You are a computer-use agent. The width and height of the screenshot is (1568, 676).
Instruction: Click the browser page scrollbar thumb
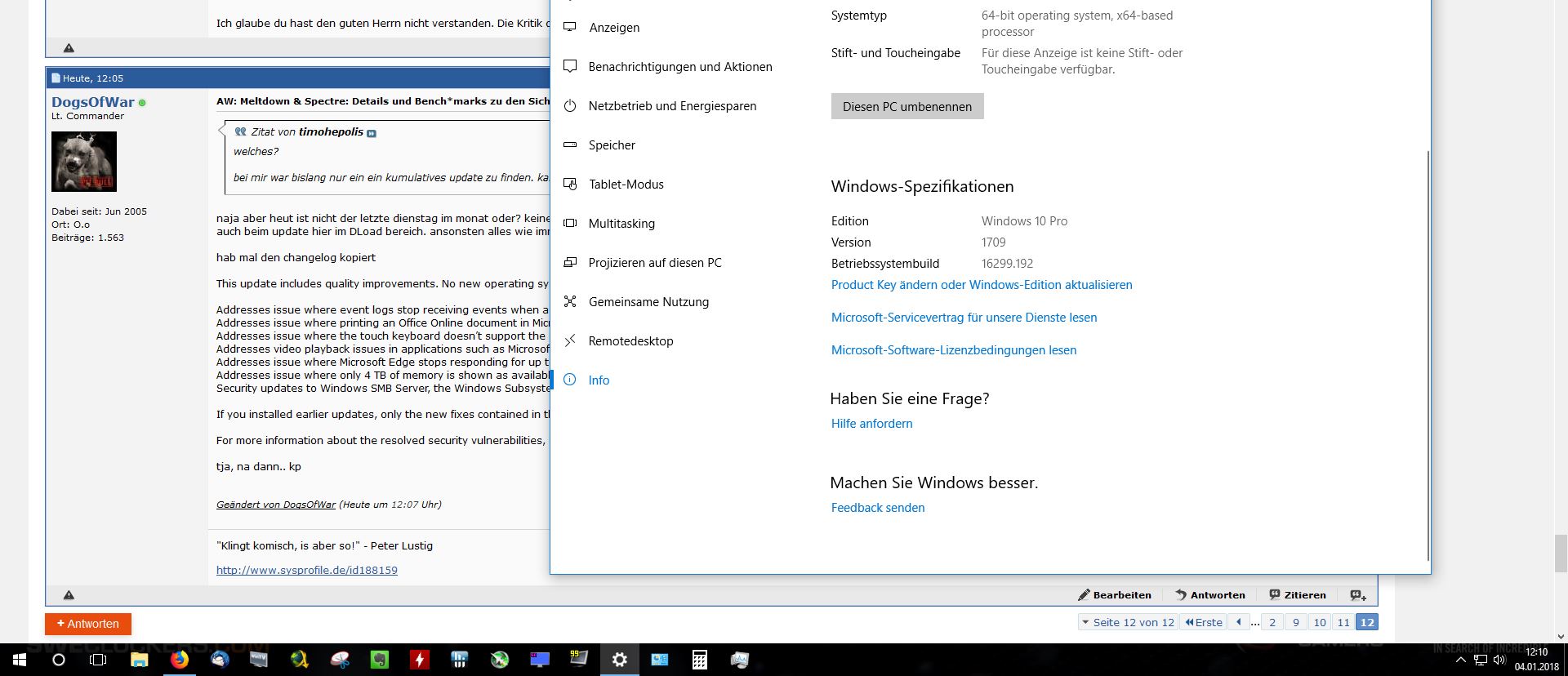coord(1561,554)
